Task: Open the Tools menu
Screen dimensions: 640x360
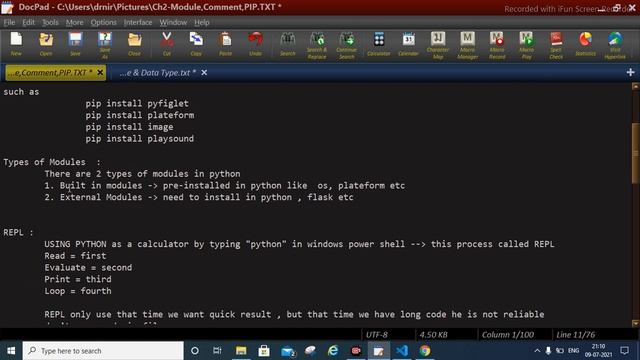Action: pos(50,22)
